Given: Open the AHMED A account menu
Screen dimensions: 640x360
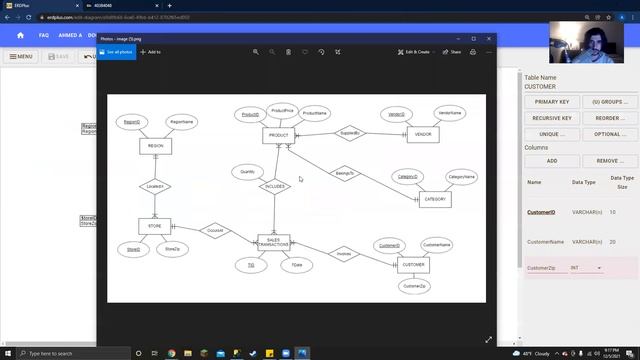Looking at the screenshot, I should (70, 36).
